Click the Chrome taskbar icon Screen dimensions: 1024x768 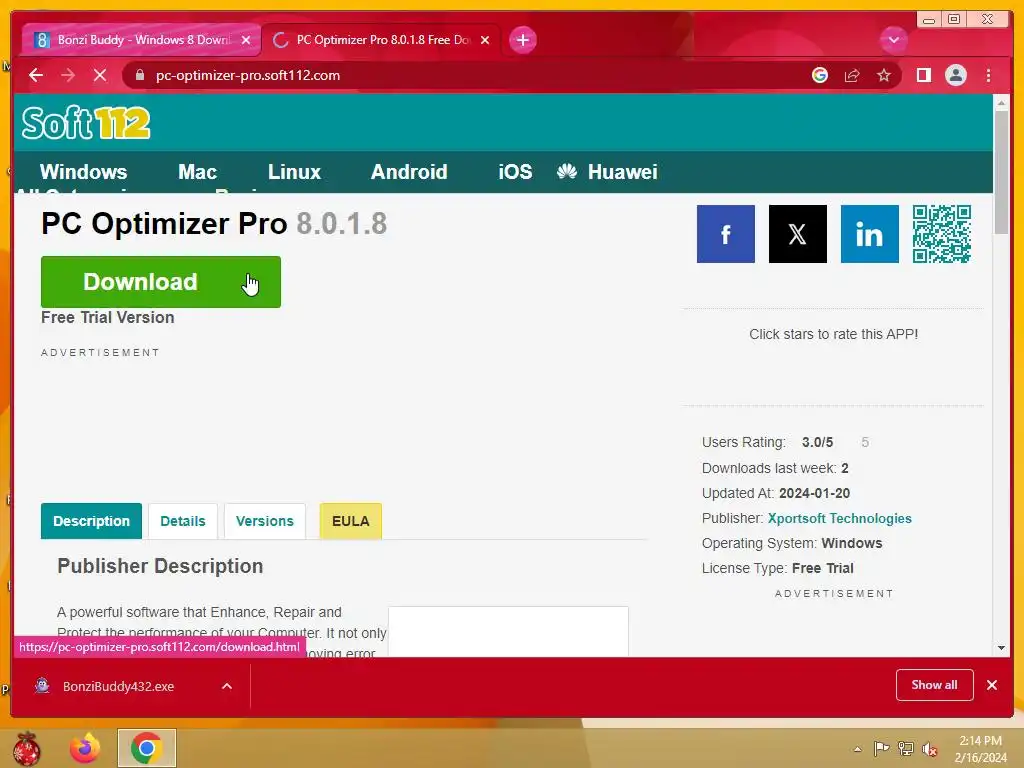(146, 748)
